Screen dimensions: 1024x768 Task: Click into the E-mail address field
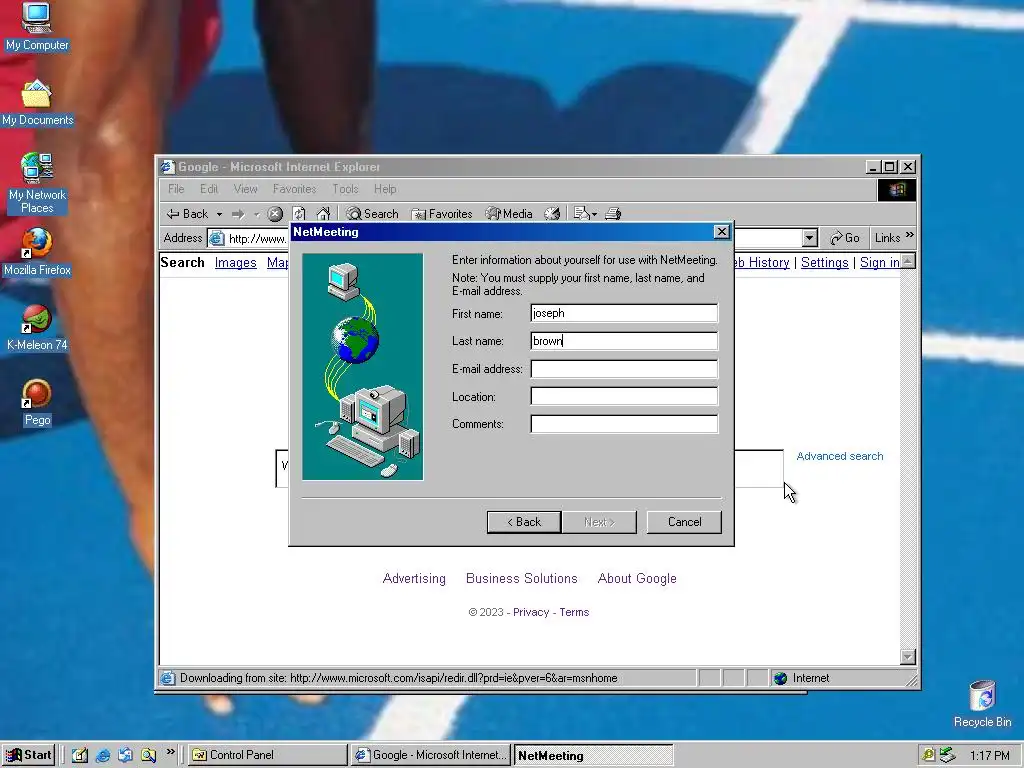[x=624, y=369]
